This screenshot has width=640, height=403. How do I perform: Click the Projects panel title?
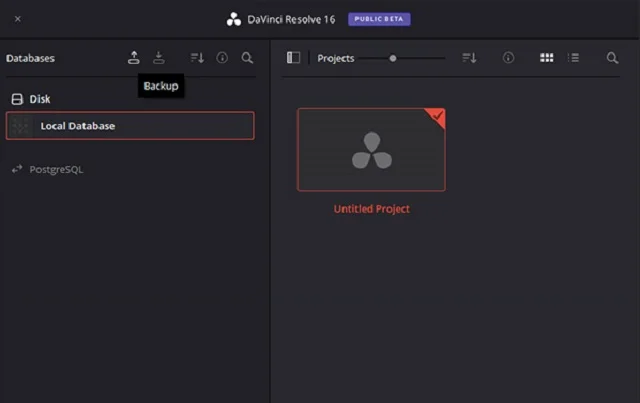click(336, 58)
